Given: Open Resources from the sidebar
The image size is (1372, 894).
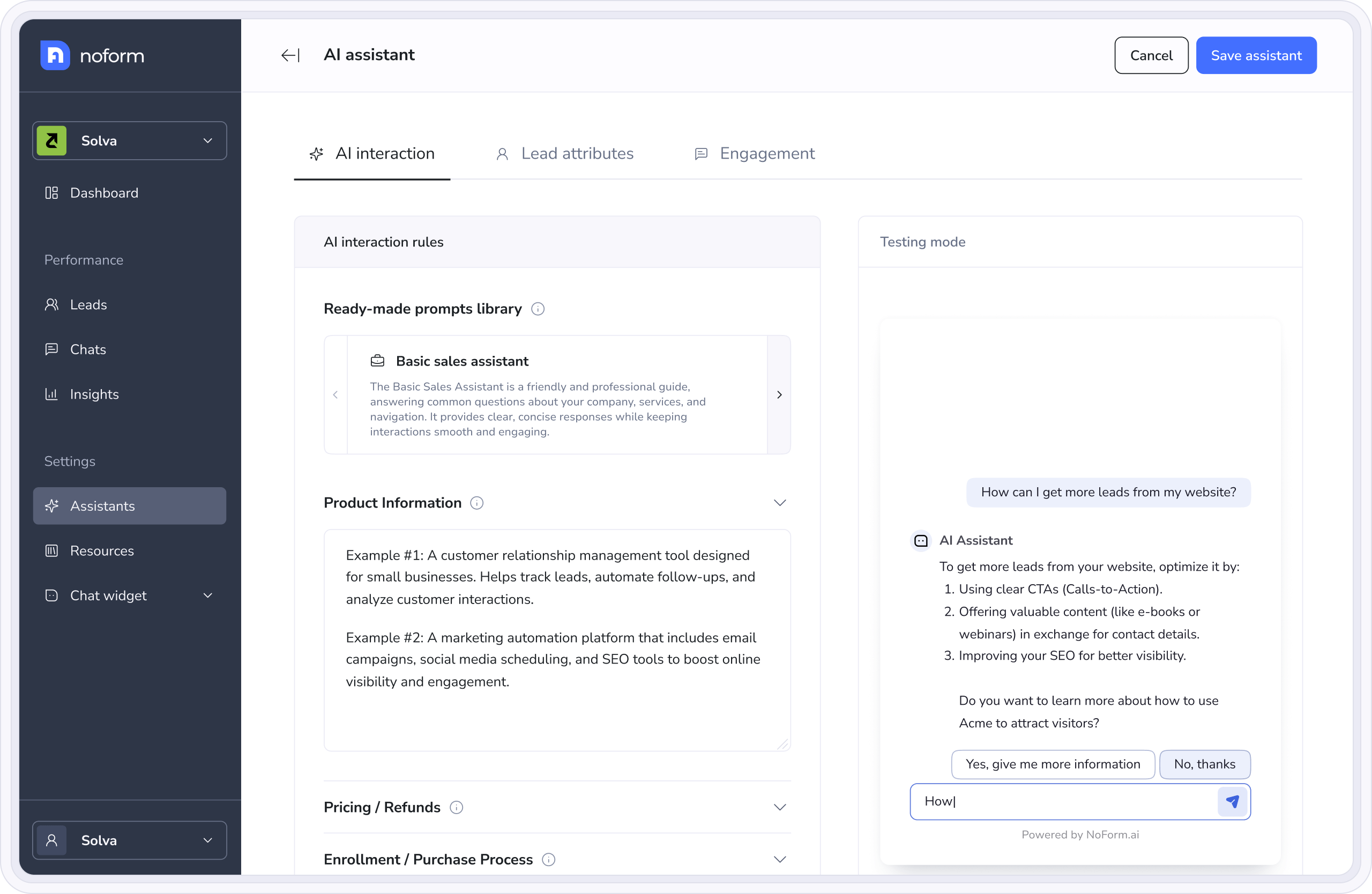Looking at the screenshot, I should click(130, 551).
